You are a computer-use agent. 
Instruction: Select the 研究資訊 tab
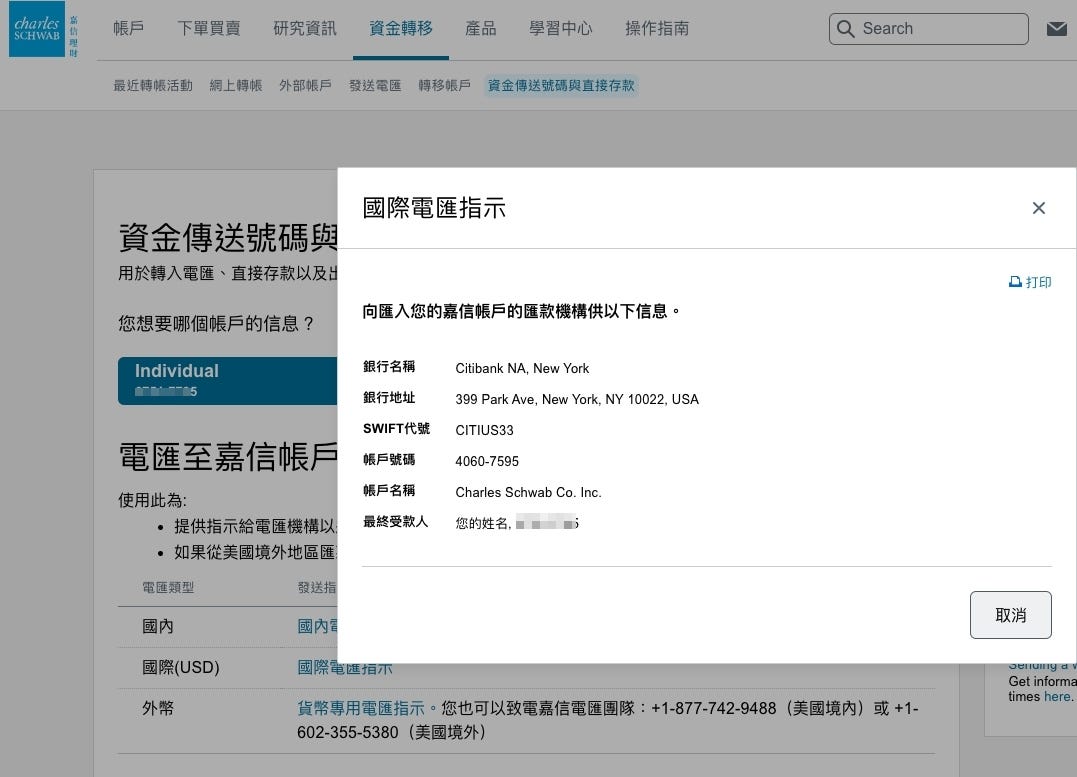pyautogui.click(x=304, y=29)
